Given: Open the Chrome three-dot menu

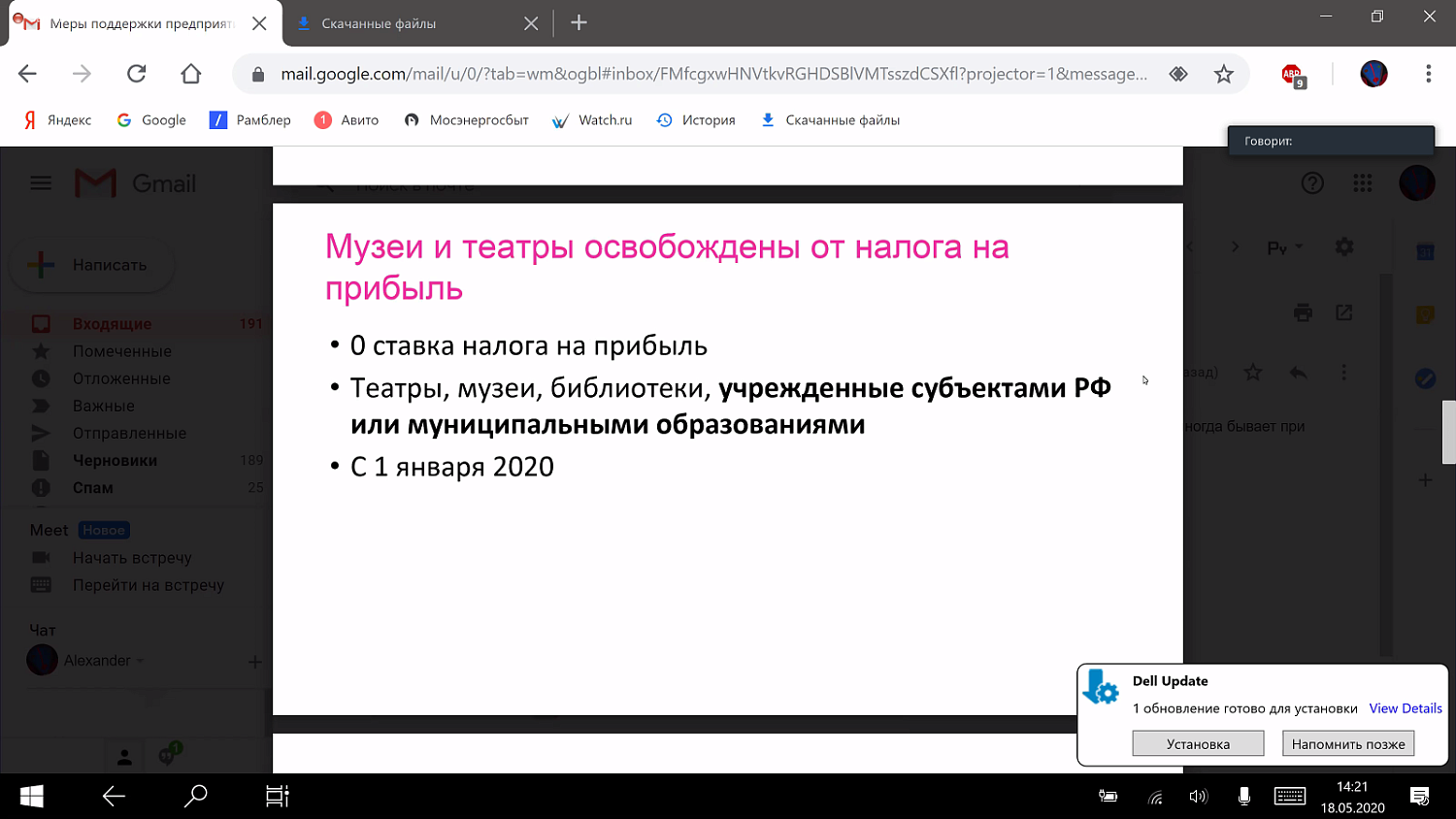Looking at the screenshot, I should [1428, 74].
